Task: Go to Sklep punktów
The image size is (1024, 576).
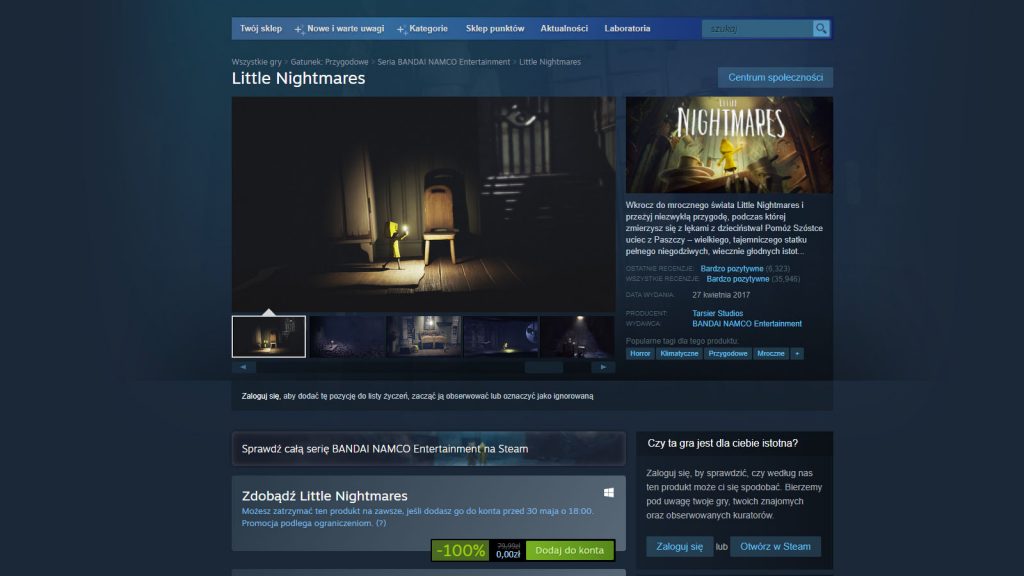Action: point(494,29)
